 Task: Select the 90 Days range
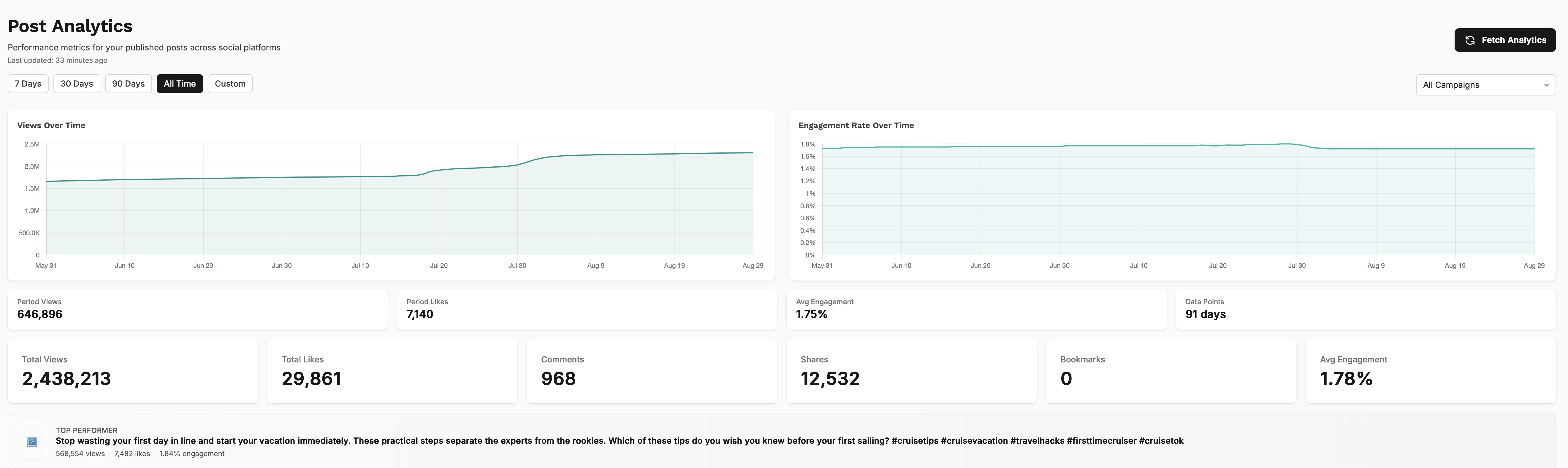click(x=129, y=84)
